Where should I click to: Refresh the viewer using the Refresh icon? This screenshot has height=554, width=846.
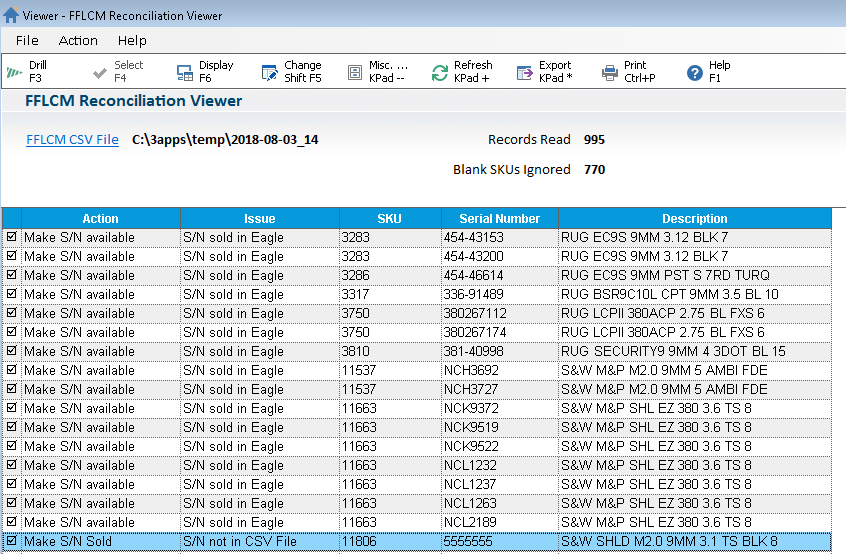pyautogui.click(x=440, y=72)
